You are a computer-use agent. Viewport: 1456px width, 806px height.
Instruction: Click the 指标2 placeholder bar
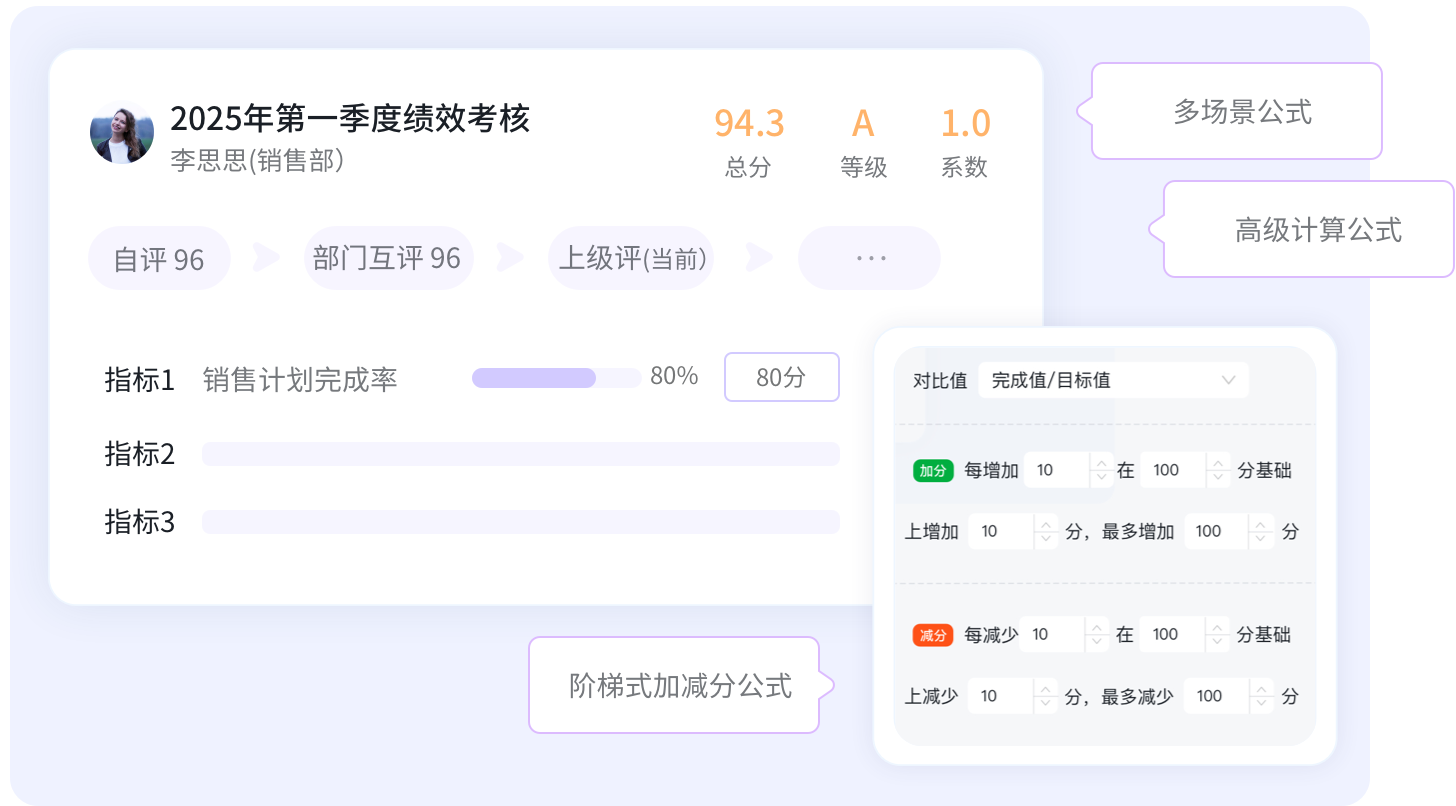pyautogui.click(x=520, y=454)
